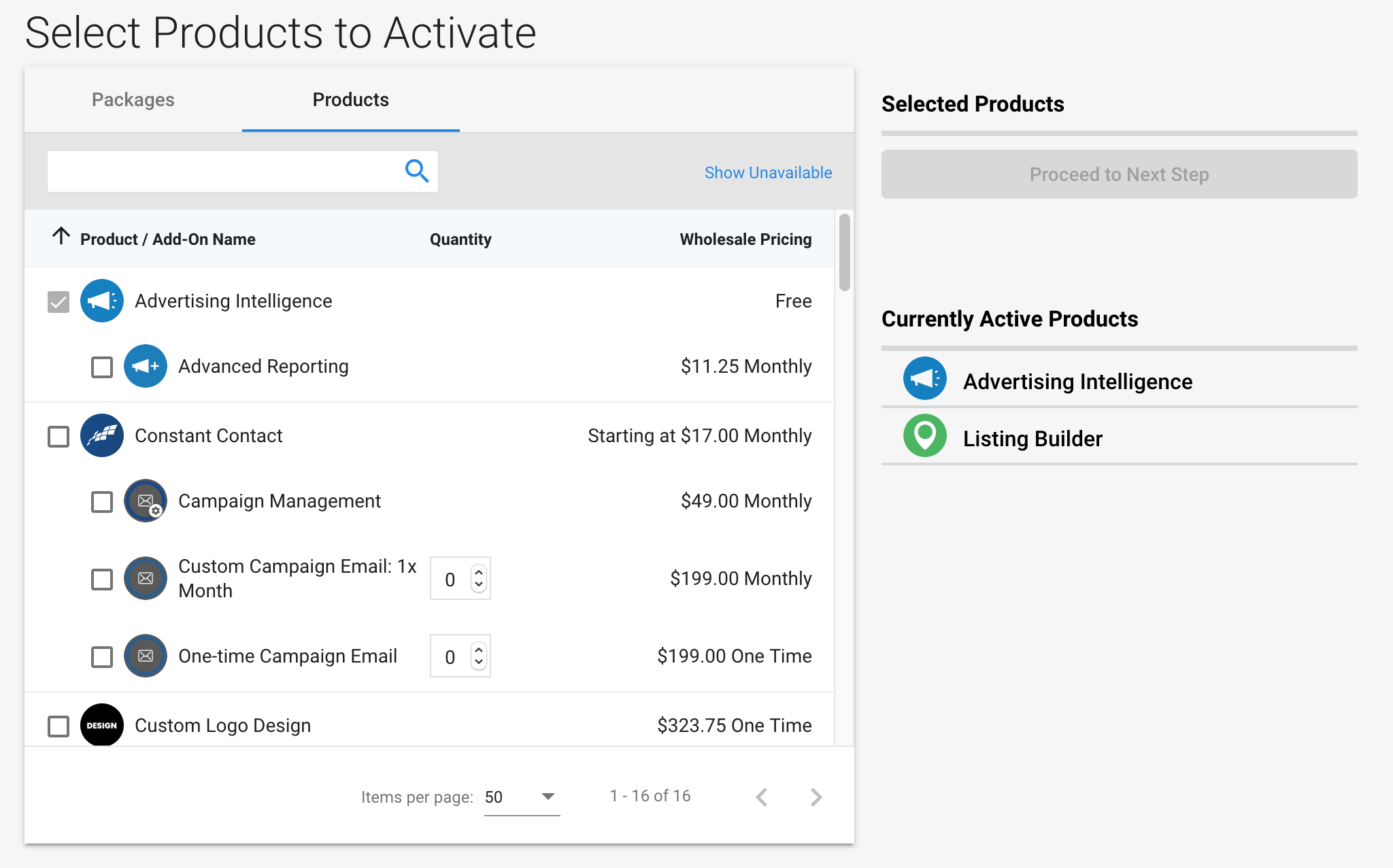This screenshot has width=1393, height=868.
Task: Go to the previous page arrow
Action: point(762,797)
